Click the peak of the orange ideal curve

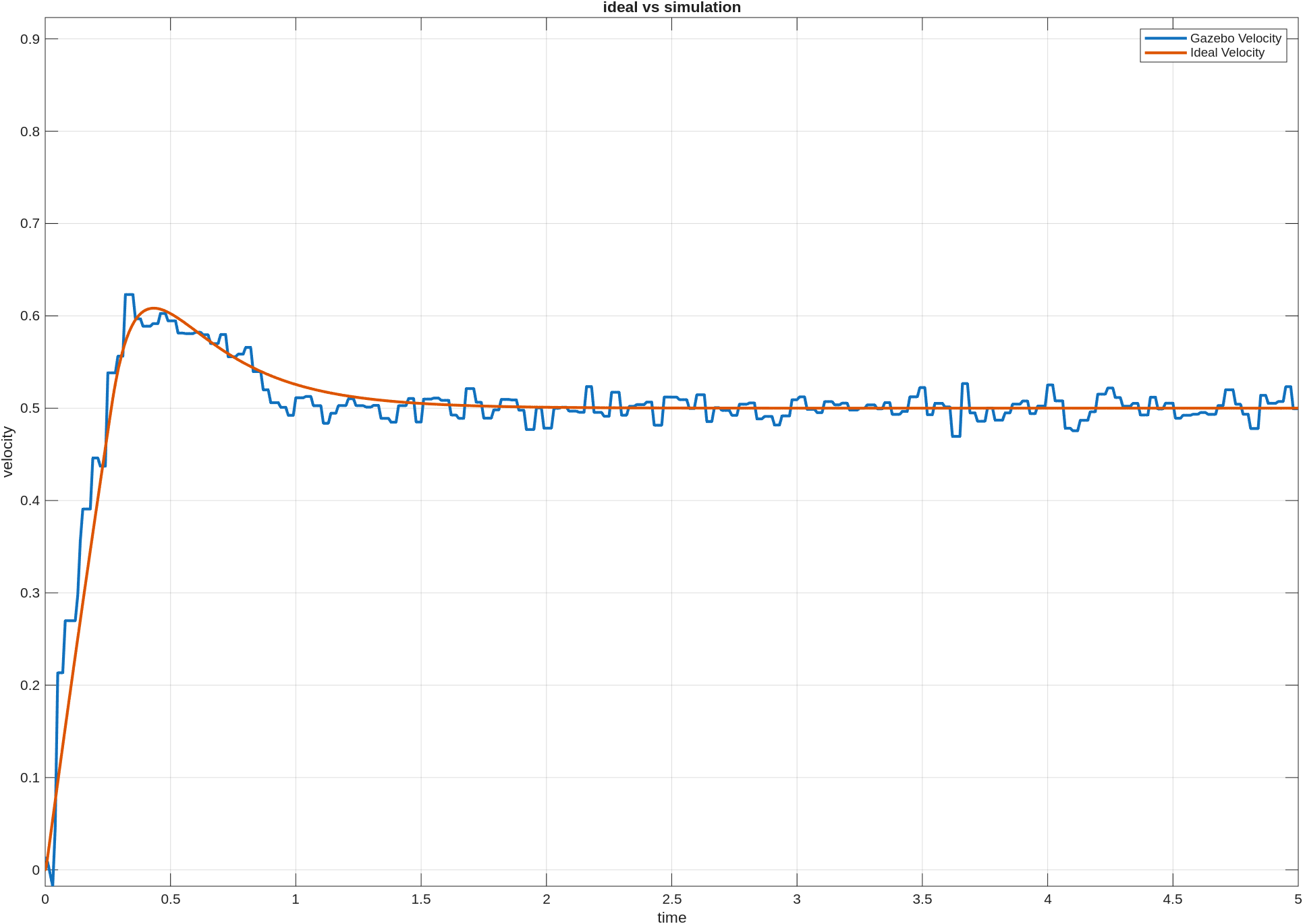pos(154,308)
